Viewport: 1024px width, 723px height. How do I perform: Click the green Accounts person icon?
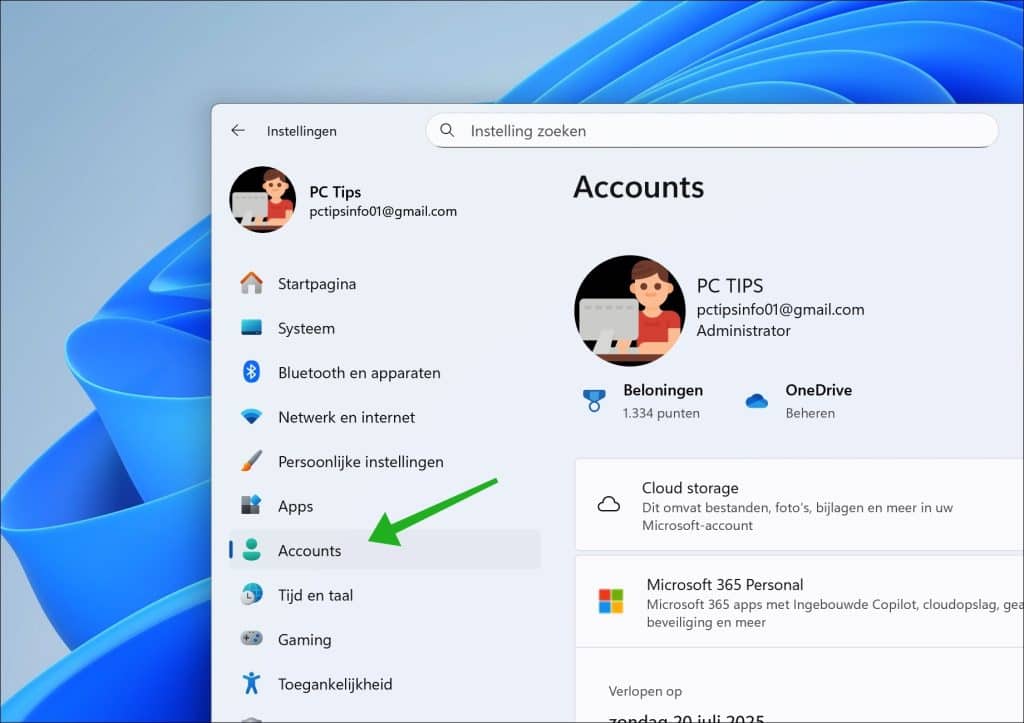click(251, 550)
